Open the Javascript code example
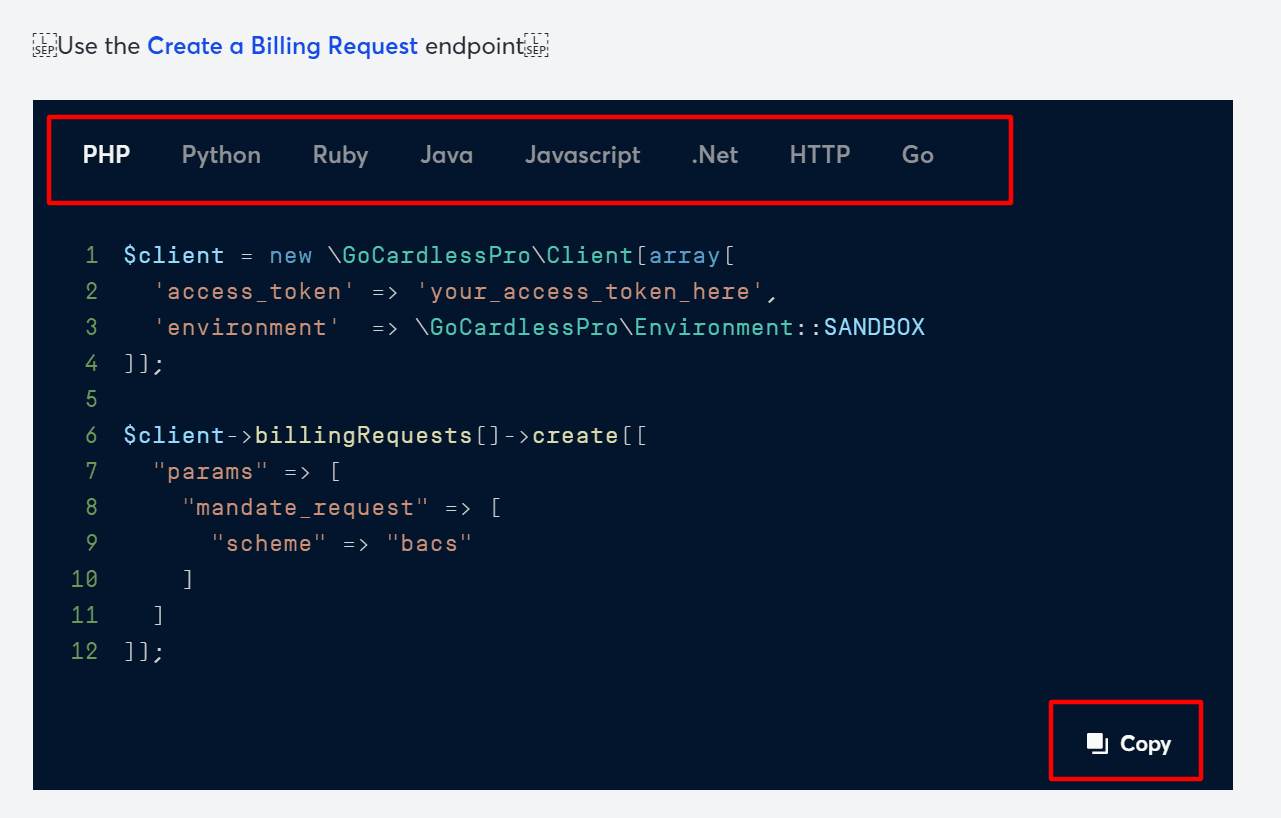 (x=583, y=155)
